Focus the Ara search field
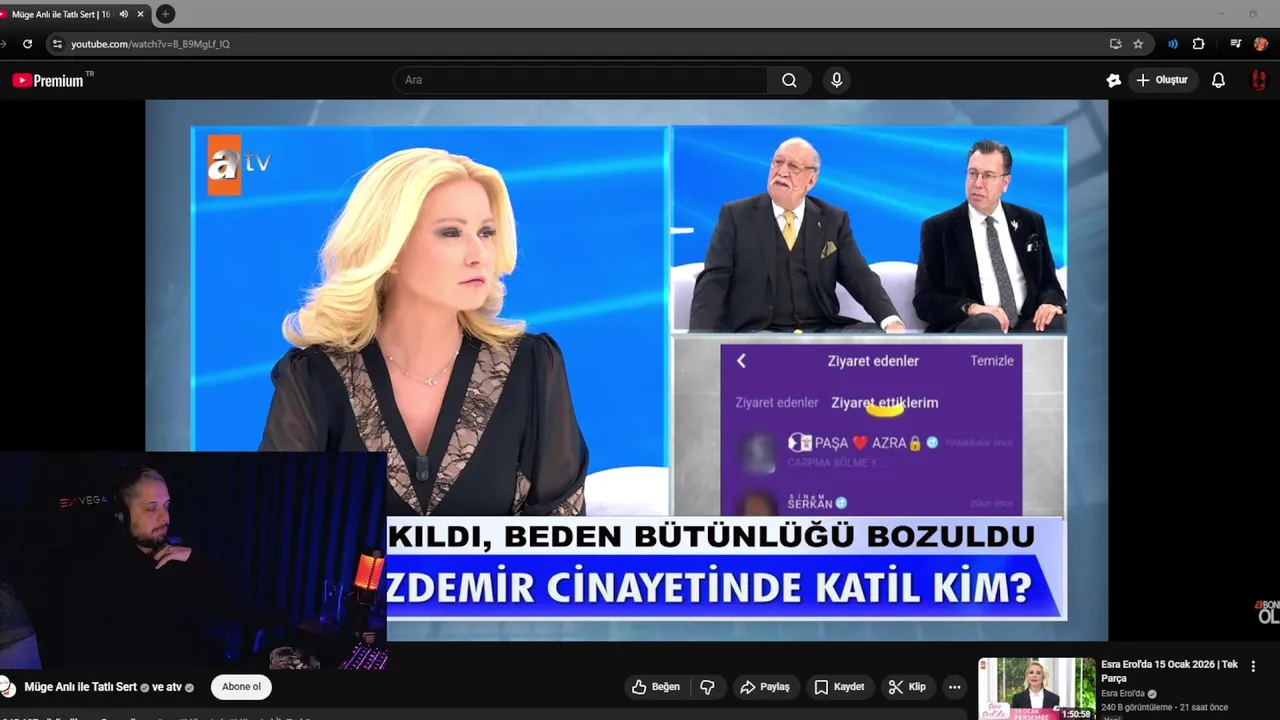 [x=580, y=80]
